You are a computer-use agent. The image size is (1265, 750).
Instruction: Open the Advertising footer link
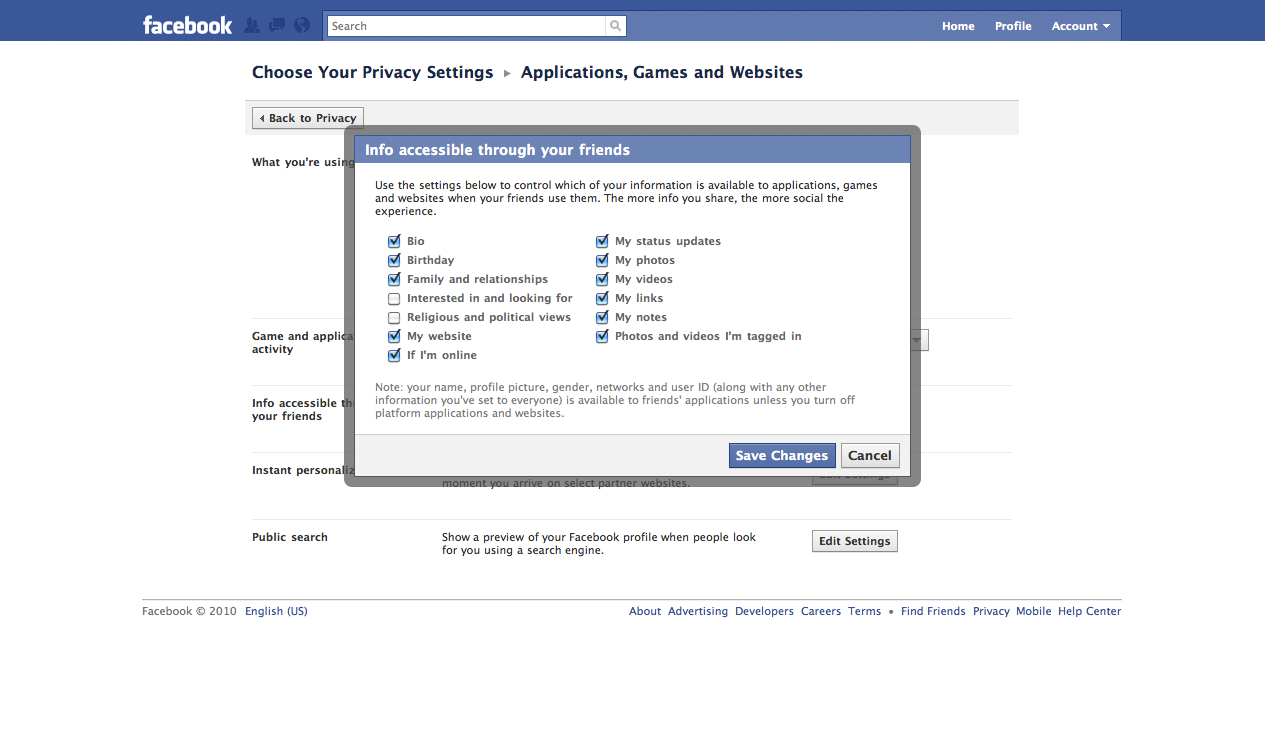point(698,611)
